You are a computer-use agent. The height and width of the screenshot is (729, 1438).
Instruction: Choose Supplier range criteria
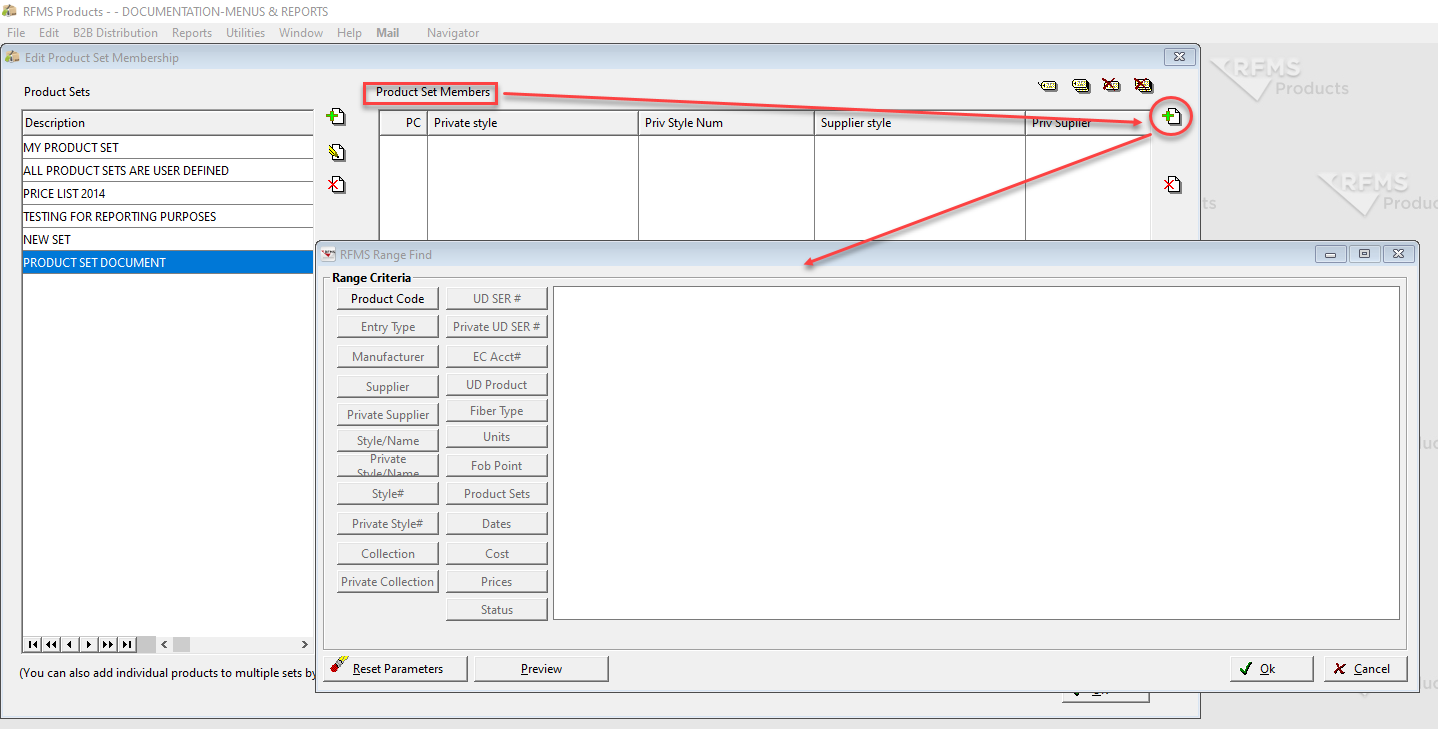pos(388,386)
